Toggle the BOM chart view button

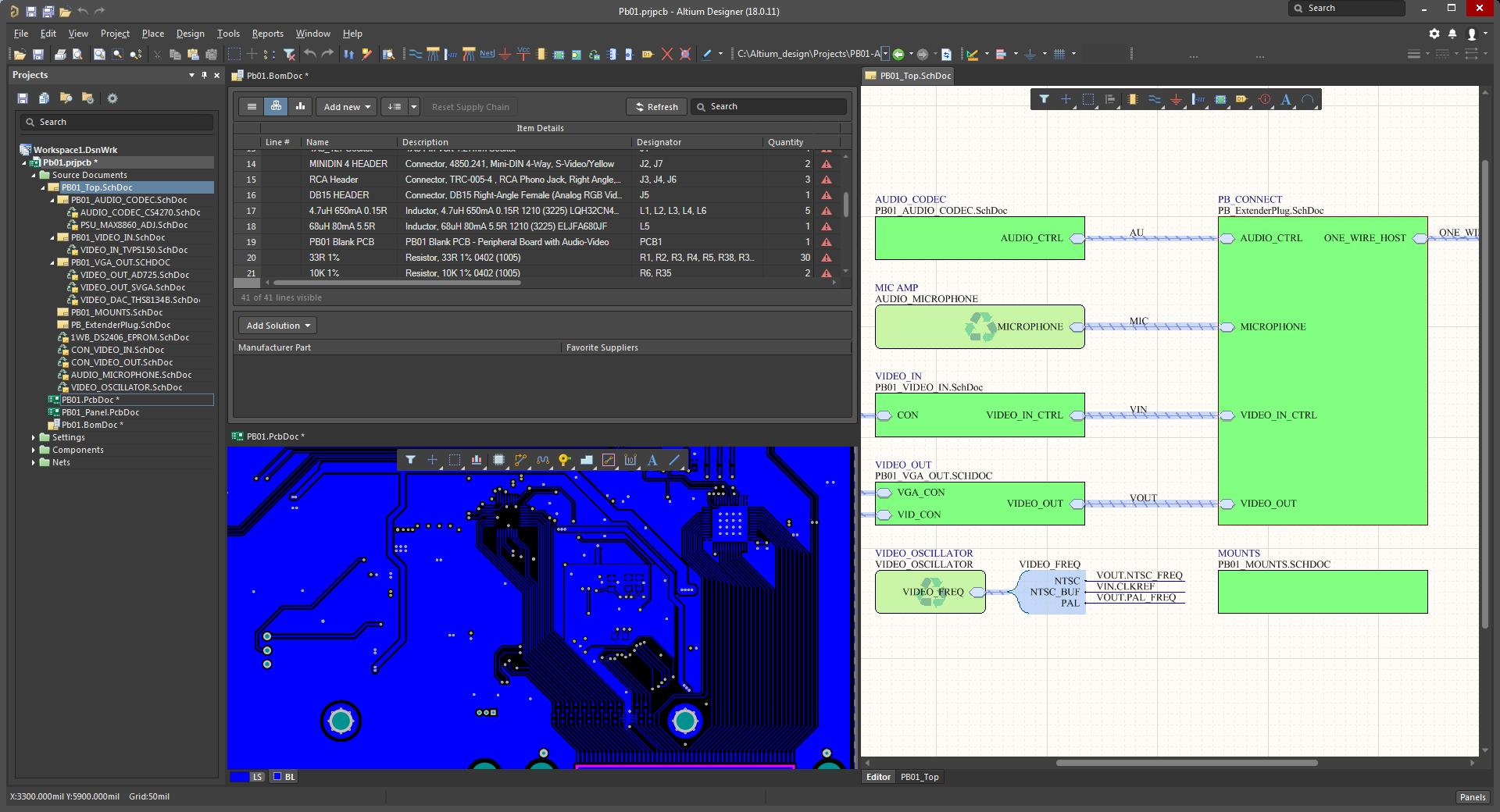[300, 107]
